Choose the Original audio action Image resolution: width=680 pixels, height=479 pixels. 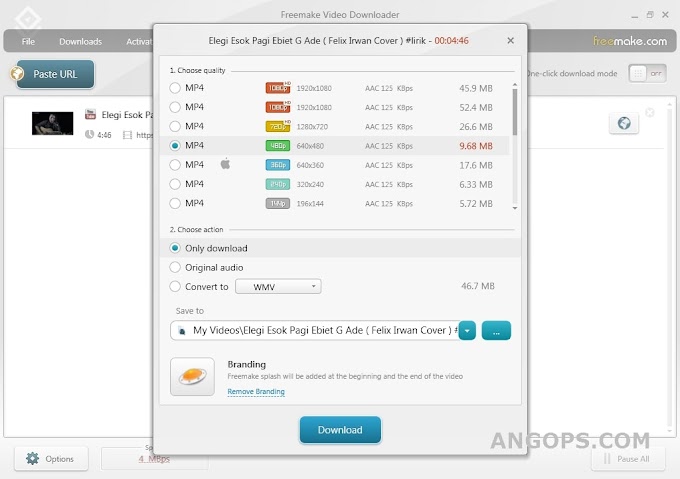pos(175,267)
